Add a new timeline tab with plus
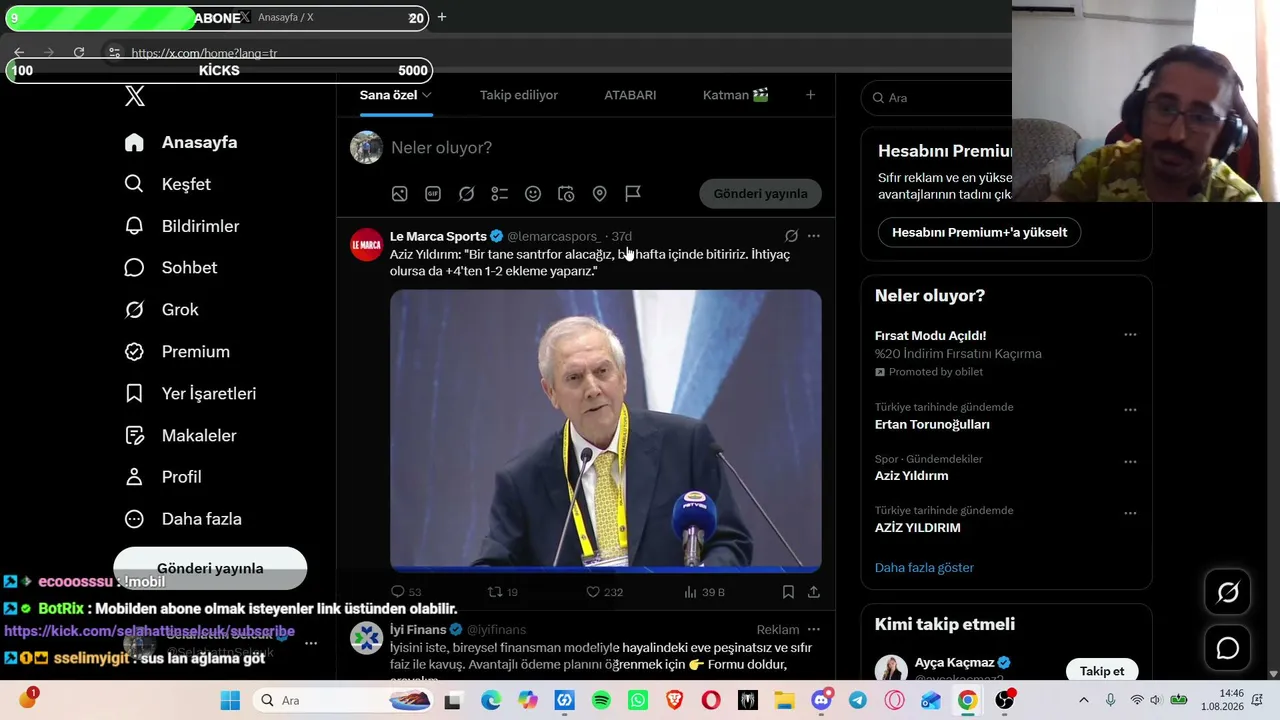The width and height of the screenshot is (1280, 720). tap(810, 95)
